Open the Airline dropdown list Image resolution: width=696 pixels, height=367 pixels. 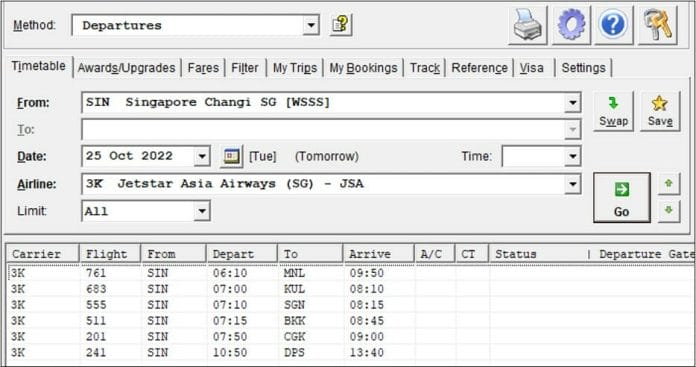573,184
